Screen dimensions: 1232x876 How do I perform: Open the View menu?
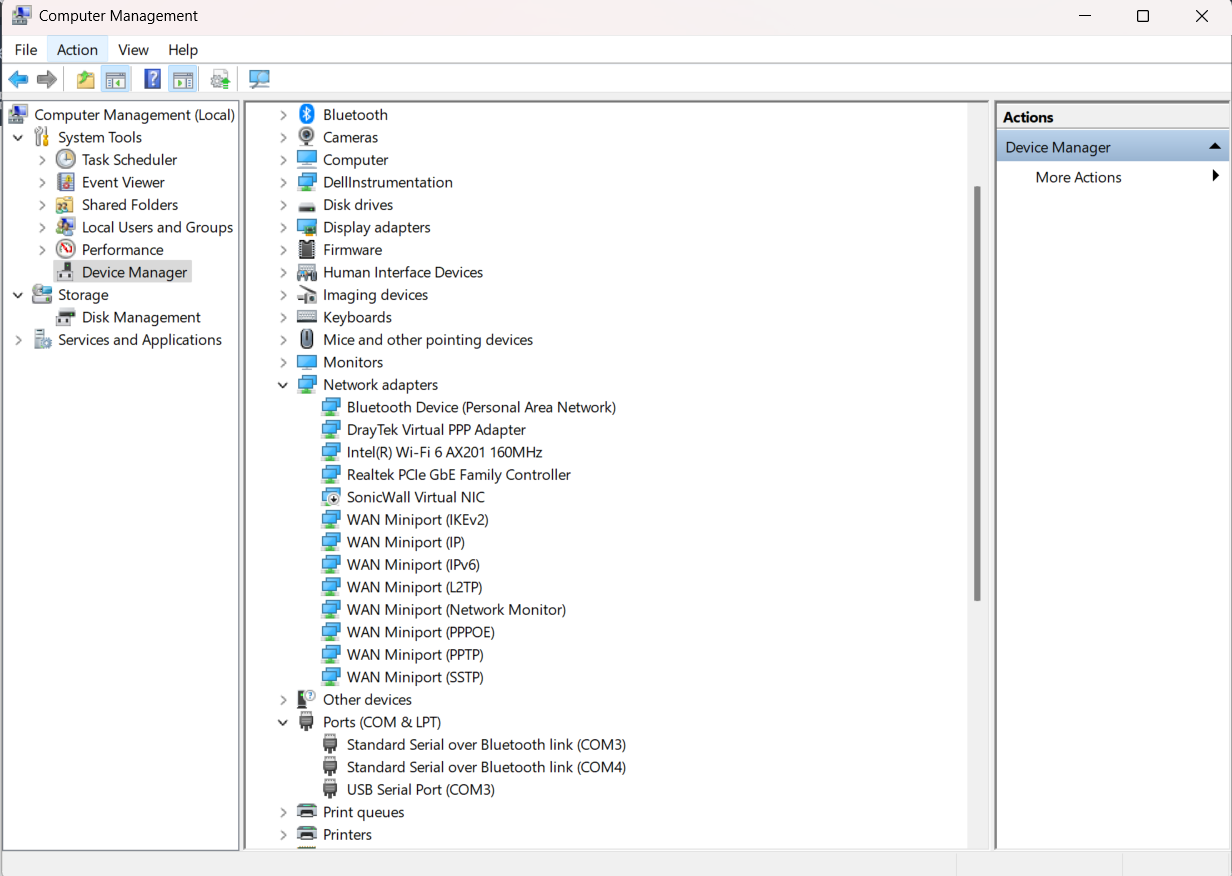coord(133,50)
